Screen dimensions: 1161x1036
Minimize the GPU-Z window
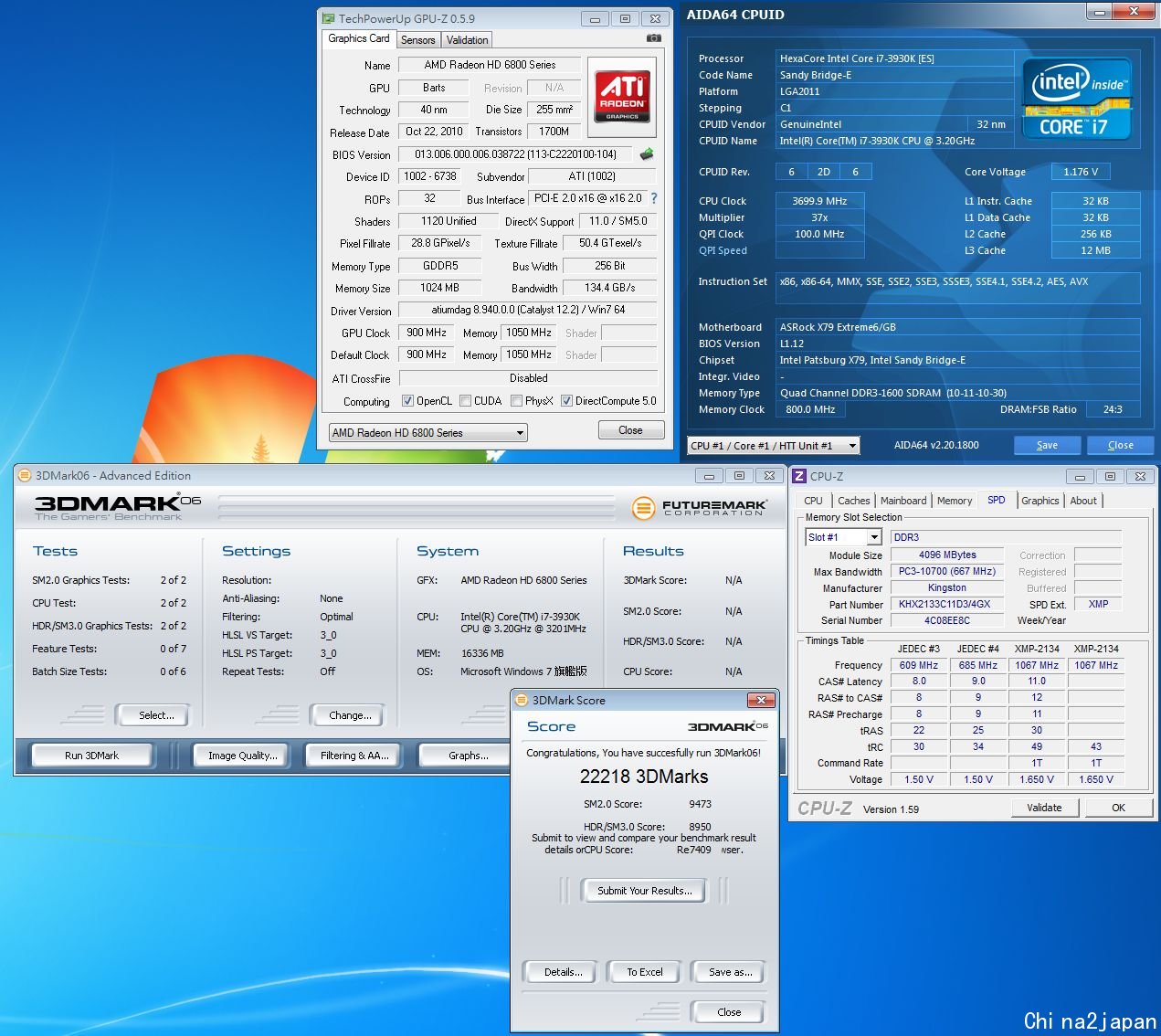tap(595, 18)
